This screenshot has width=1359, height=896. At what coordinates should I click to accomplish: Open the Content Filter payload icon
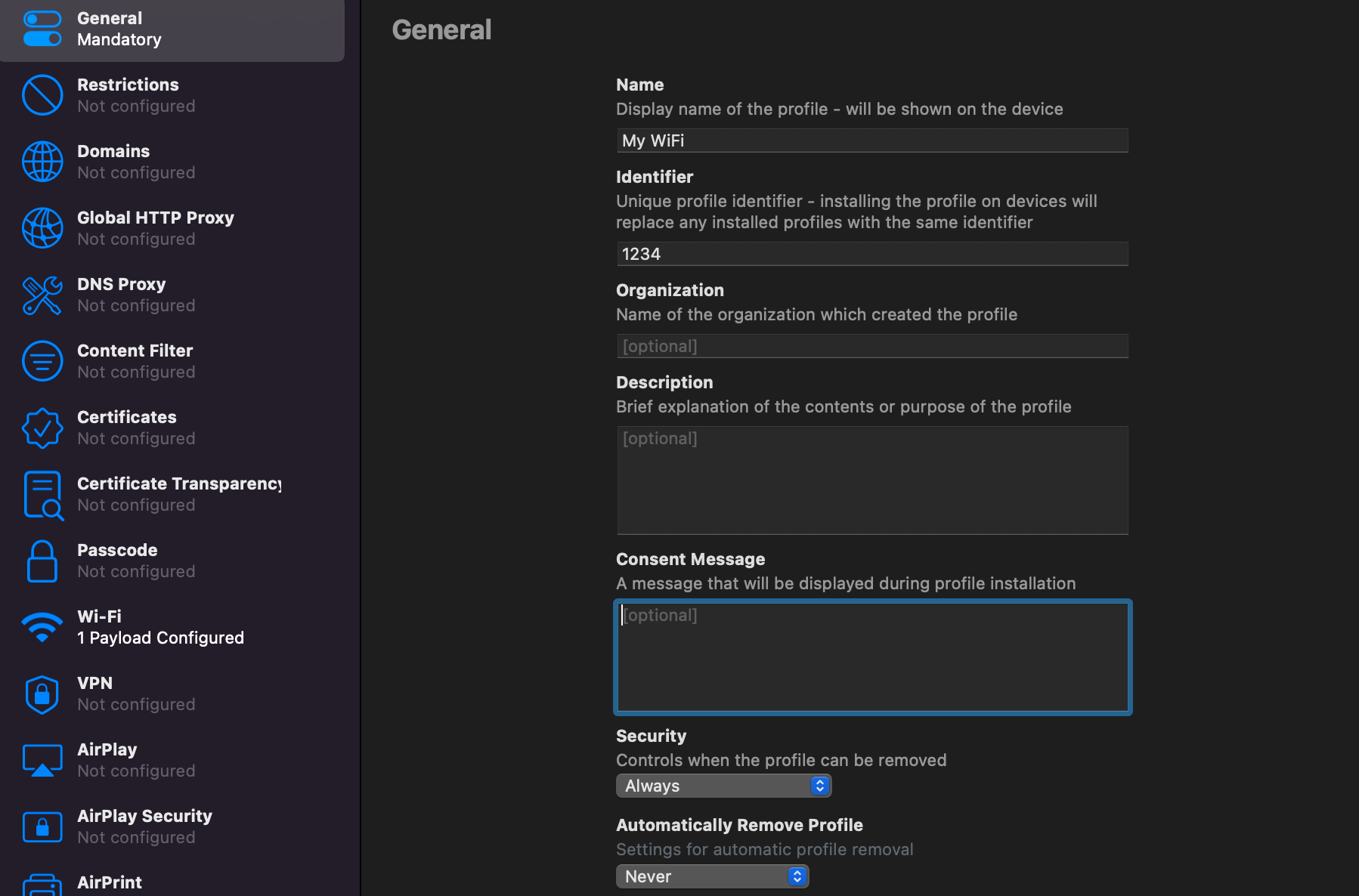(x=42, y=361)
